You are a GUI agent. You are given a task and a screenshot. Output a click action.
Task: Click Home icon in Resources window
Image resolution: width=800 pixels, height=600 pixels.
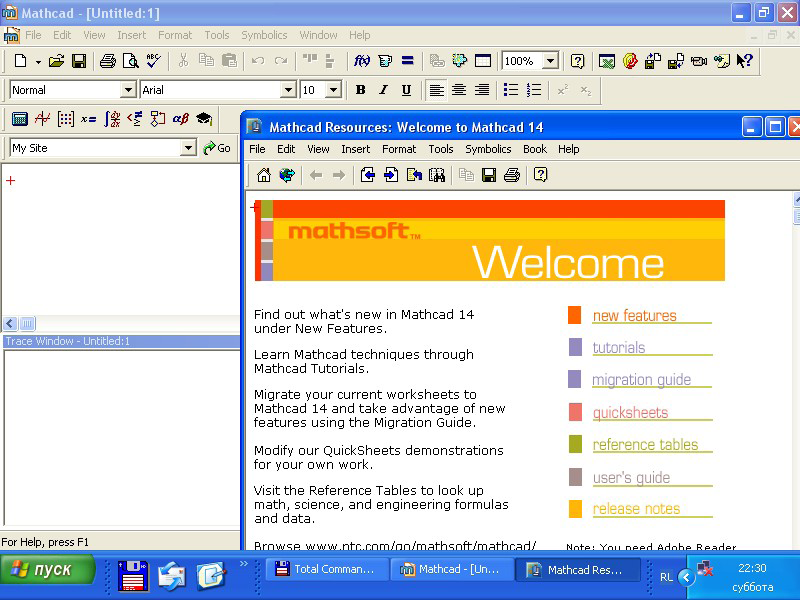click(264, 176)
